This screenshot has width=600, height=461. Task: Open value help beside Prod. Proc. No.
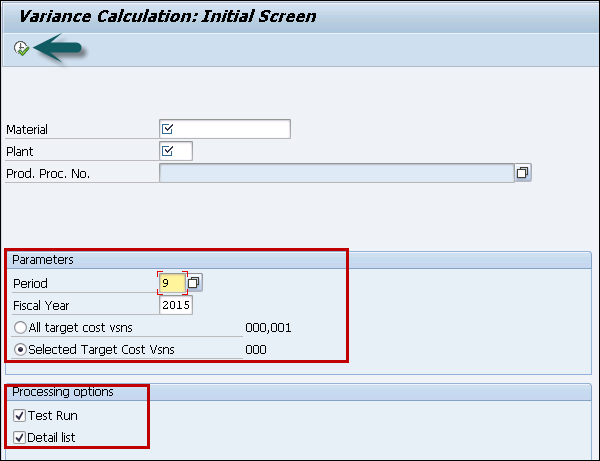(x=522, y=172)
